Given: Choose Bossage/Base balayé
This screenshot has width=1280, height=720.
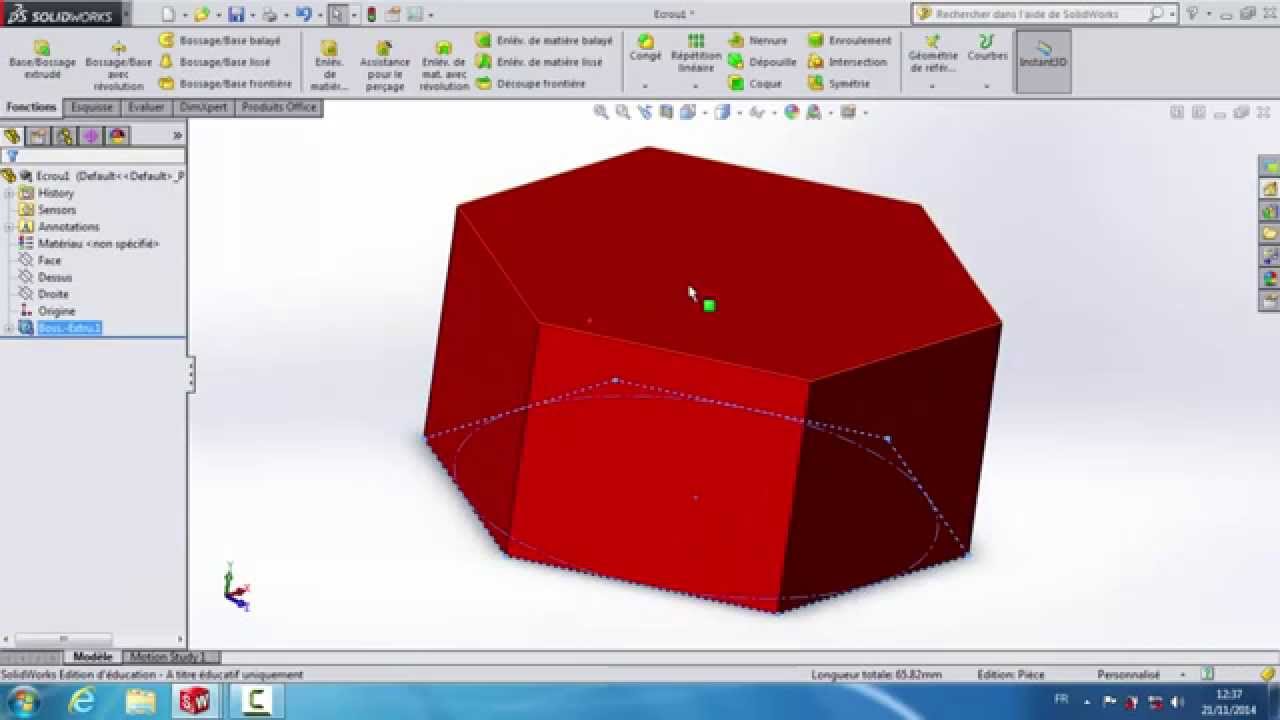Looking at the screenshot, I should pos(220,41).
